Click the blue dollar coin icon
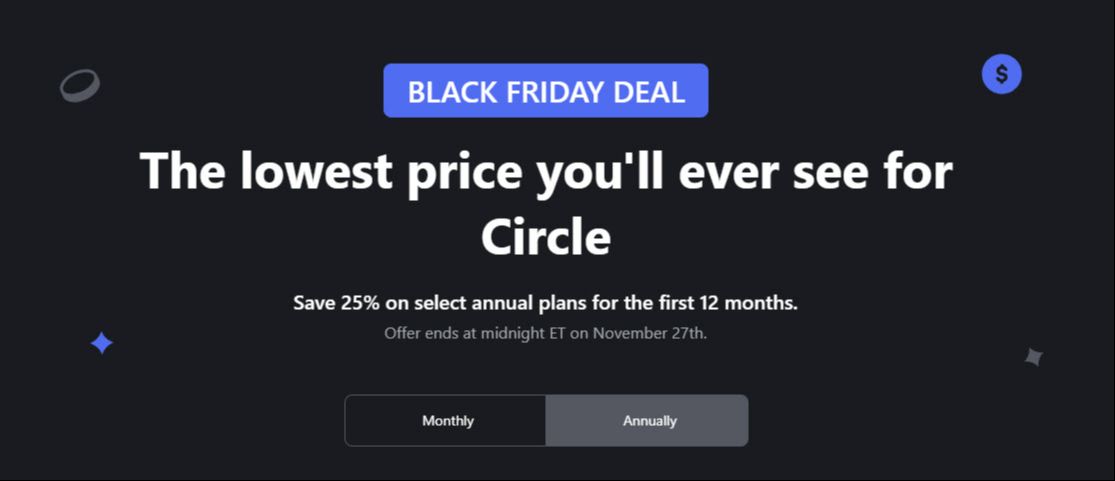This screenshot has width=1115, height=481. point(1001,74)
